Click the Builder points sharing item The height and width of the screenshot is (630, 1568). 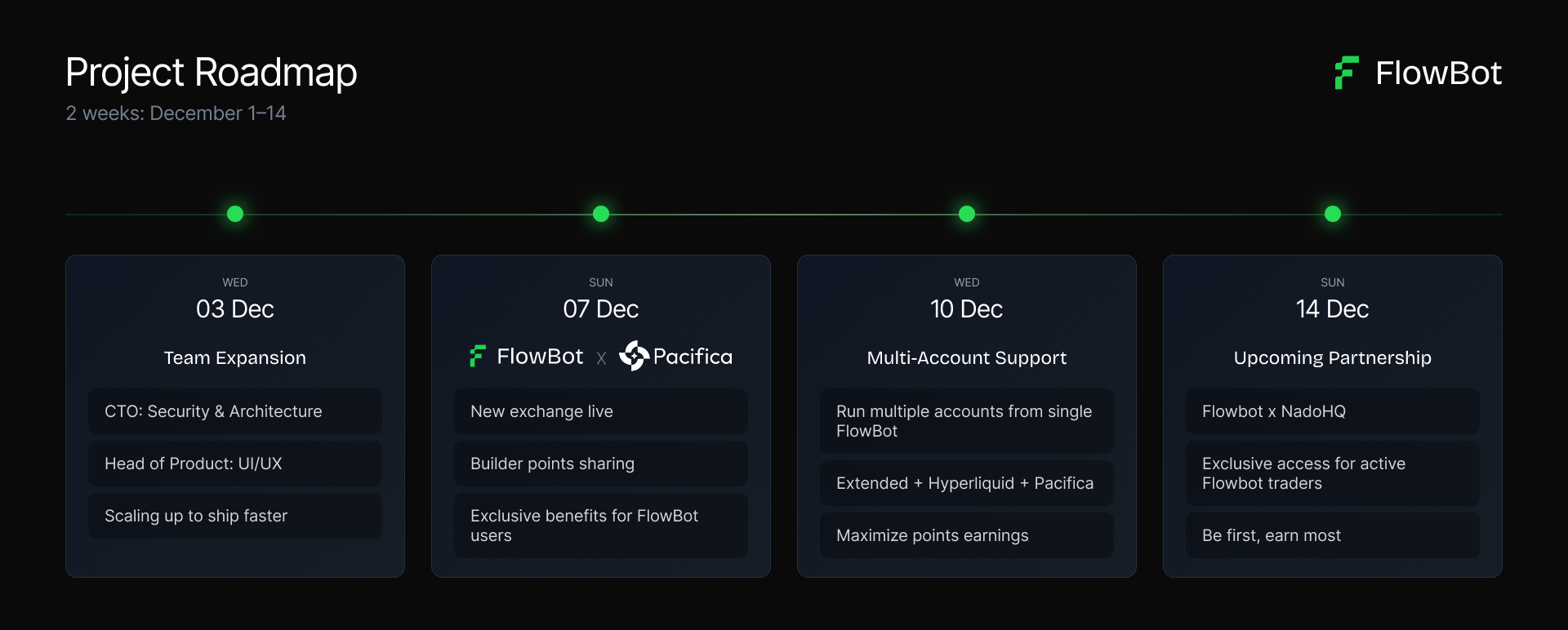tap(601, 464)
